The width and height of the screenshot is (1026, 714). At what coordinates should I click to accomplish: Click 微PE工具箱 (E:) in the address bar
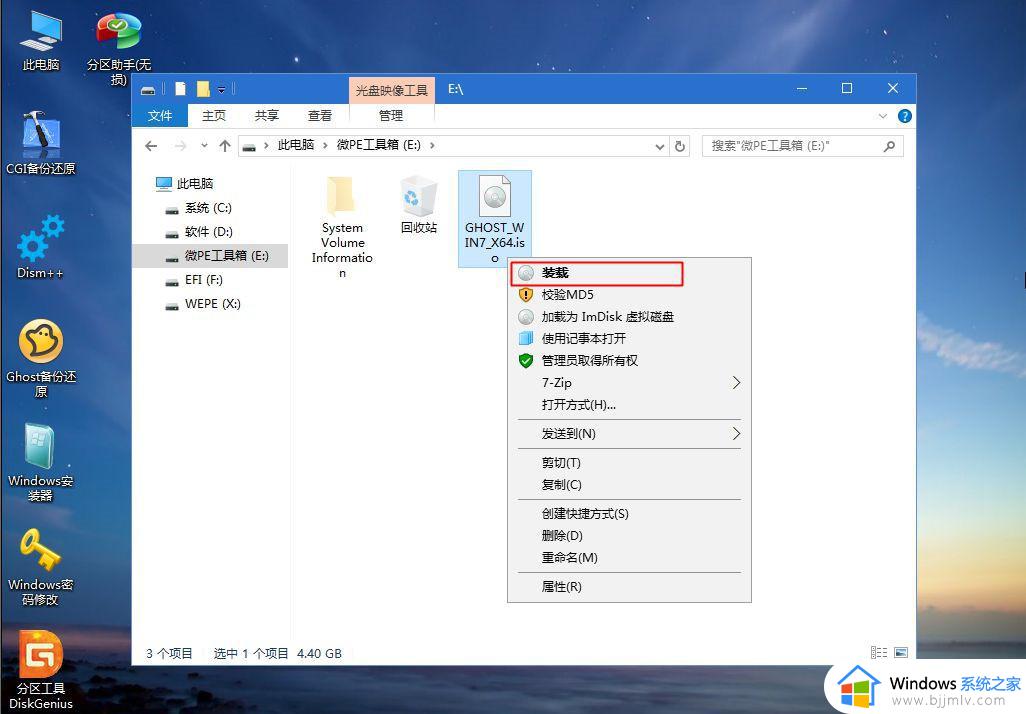click(378, 145)
